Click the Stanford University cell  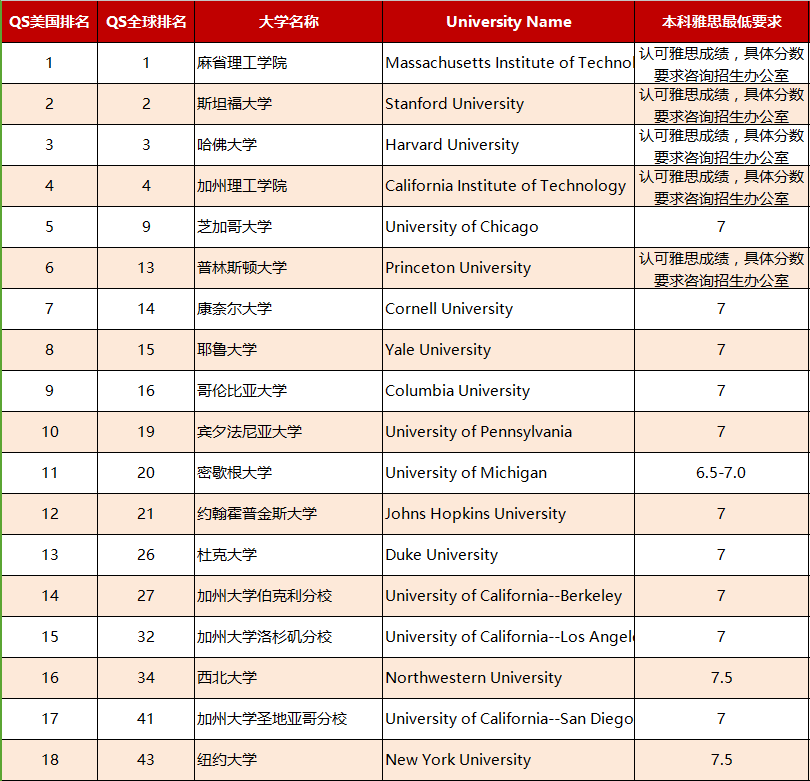click(508, 104)
